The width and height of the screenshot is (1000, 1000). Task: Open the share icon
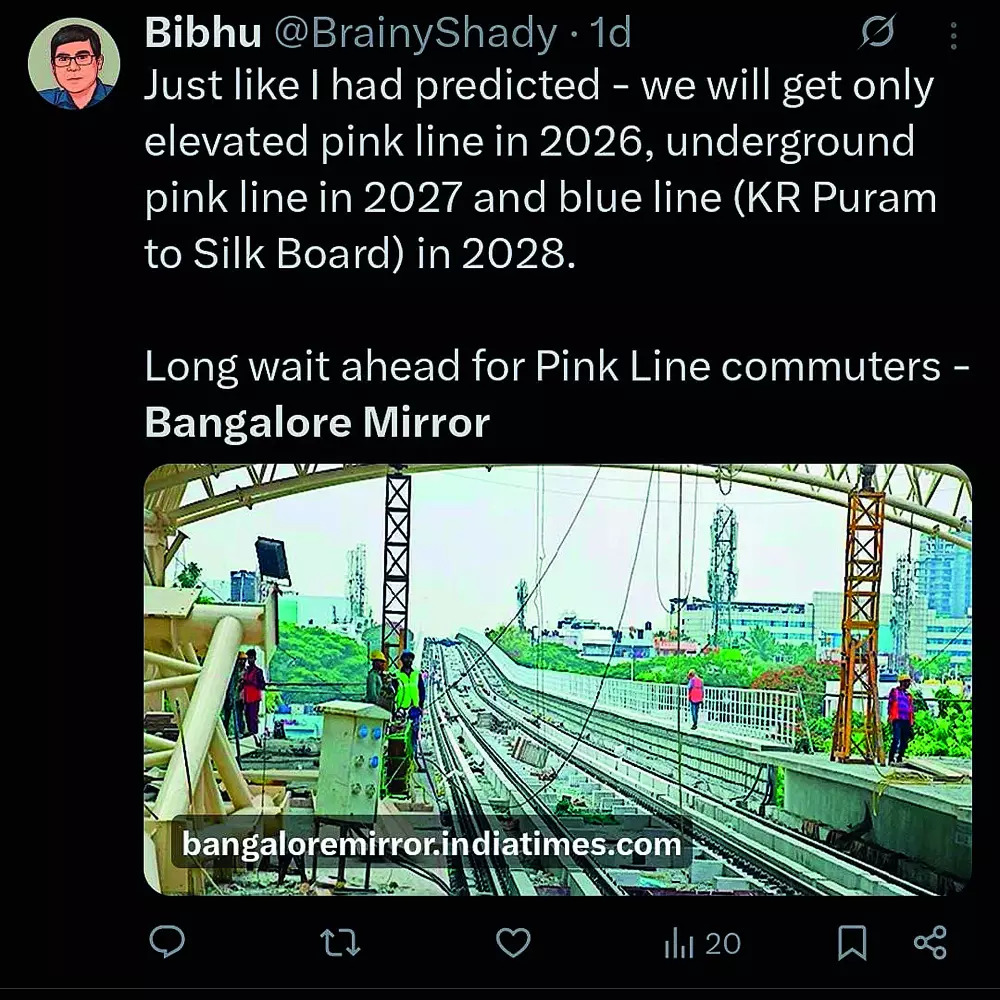tap(930, 943)
